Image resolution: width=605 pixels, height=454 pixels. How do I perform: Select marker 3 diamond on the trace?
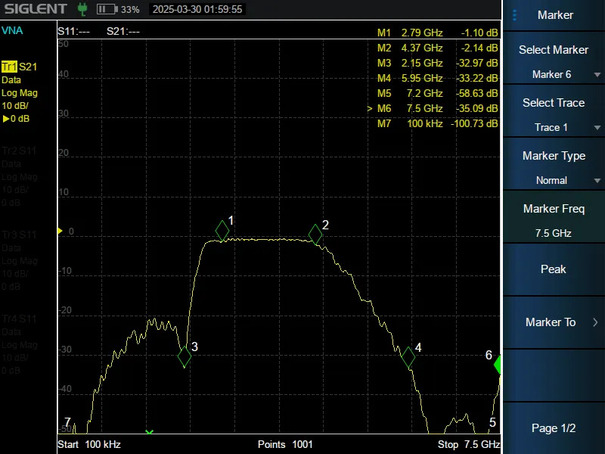184,356
